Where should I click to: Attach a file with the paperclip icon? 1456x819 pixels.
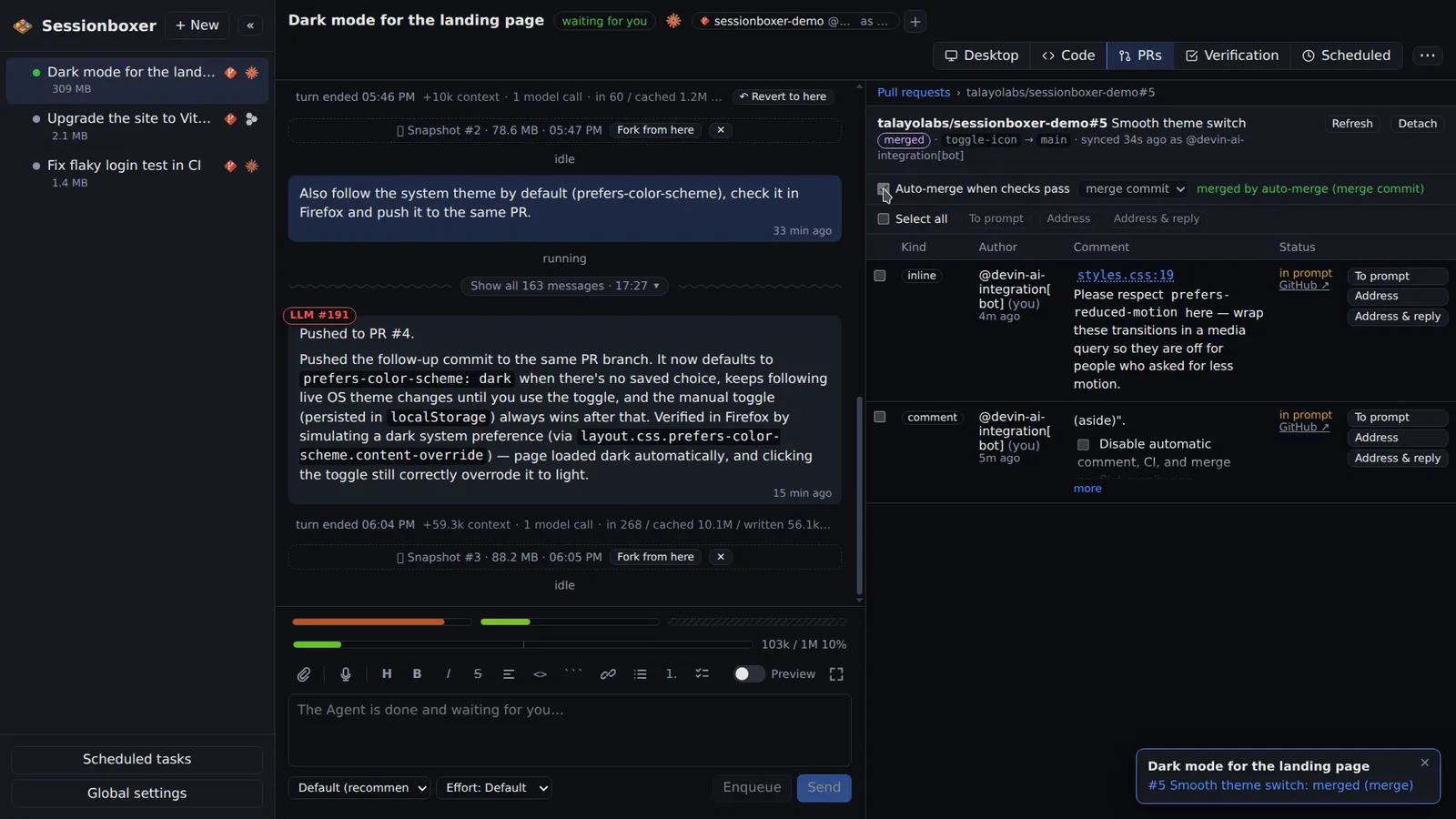(x=304, y=674)
